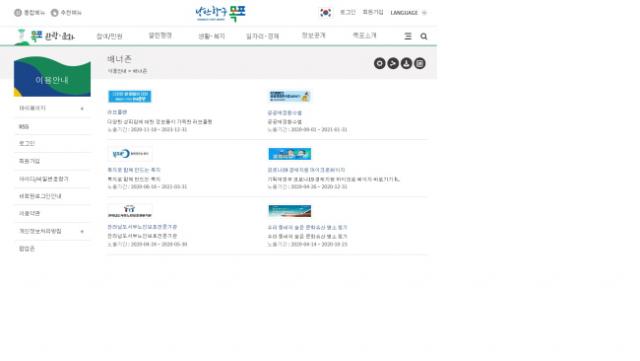Viewport: 640px width, 361px height.
Task: Open the 공공배달통수첩 banner thumbnail
Action: pyautogui.click(x=290, y=96)
